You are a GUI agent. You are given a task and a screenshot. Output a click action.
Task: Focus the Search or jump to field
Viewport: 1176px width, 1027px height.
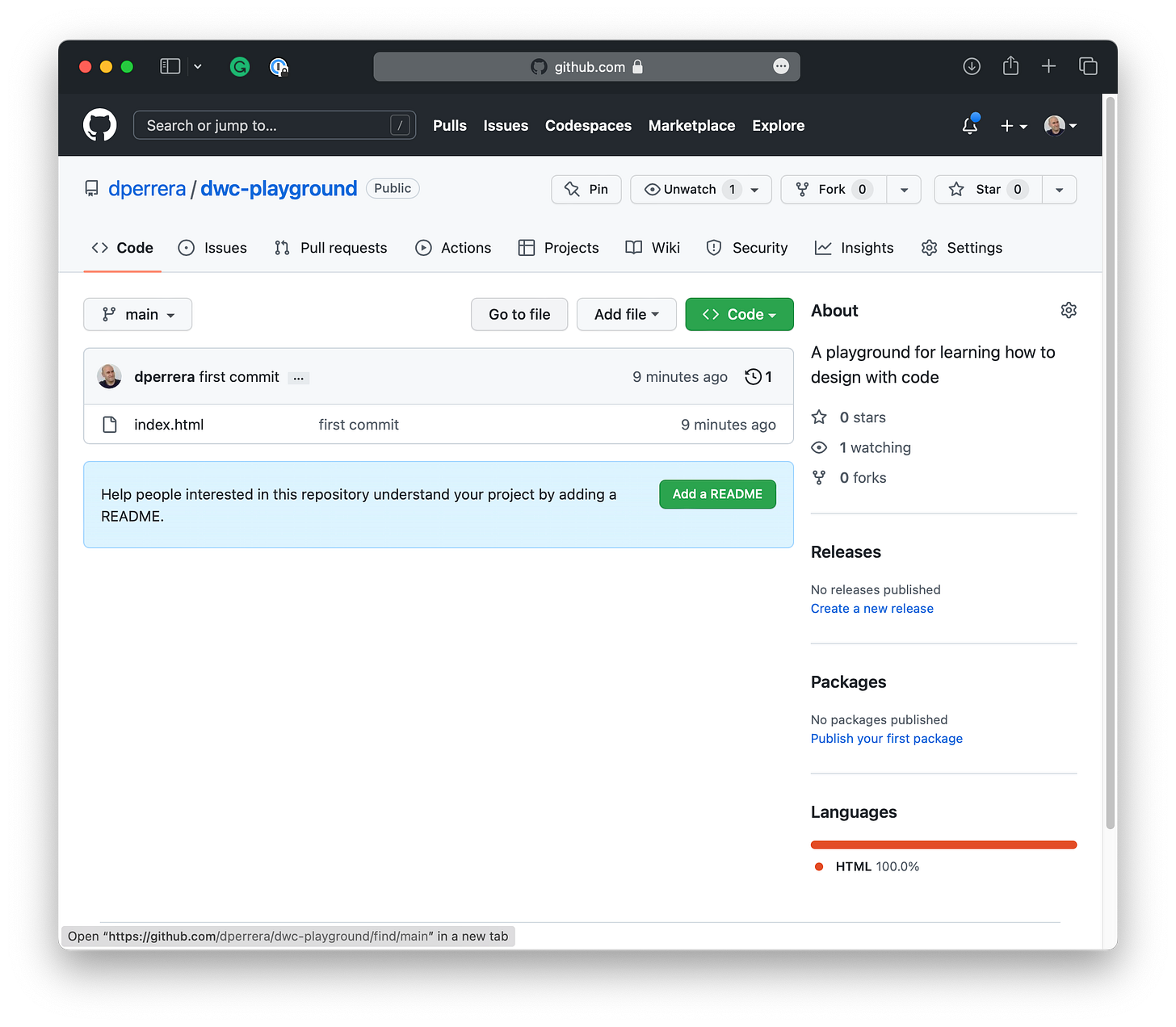click(x=275, y=125)
